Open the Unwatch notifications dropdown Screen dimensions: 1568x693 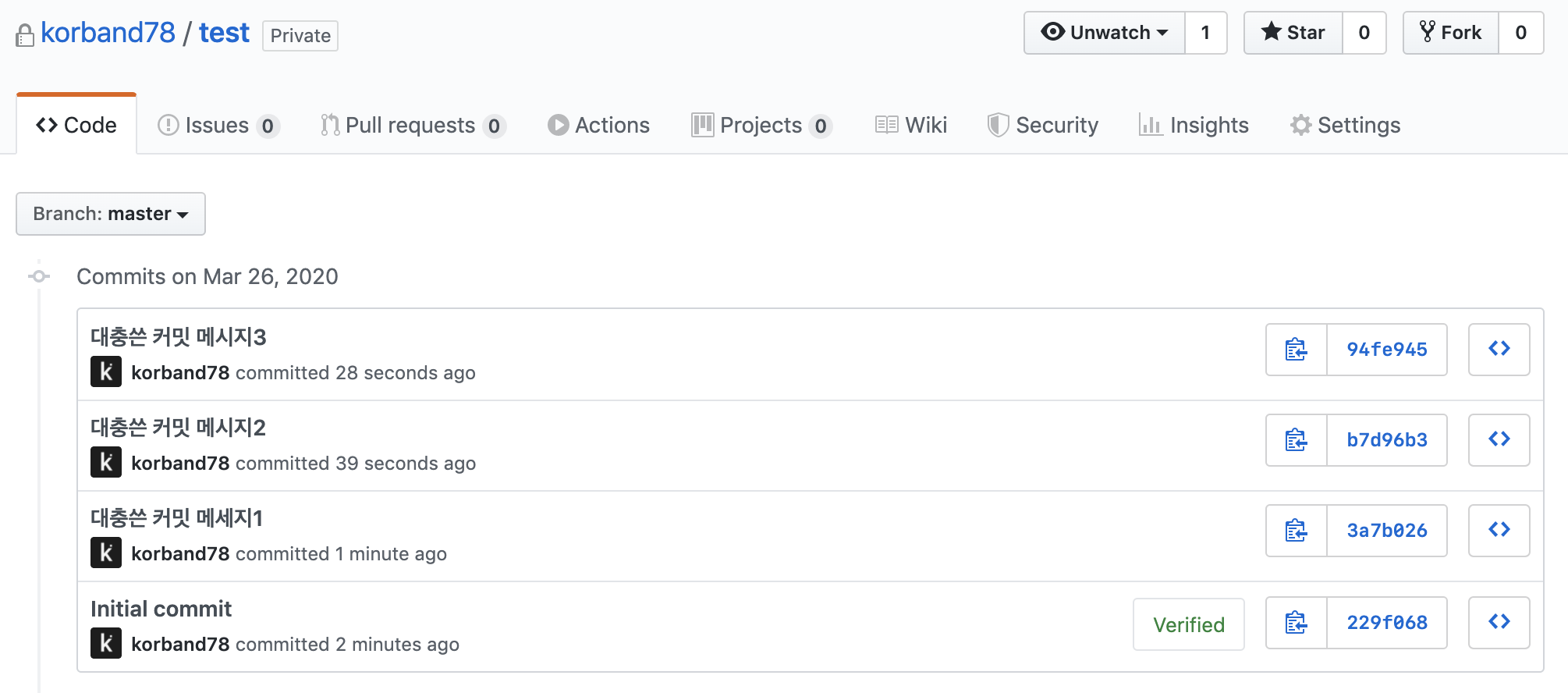click(x=1105, y=33)
